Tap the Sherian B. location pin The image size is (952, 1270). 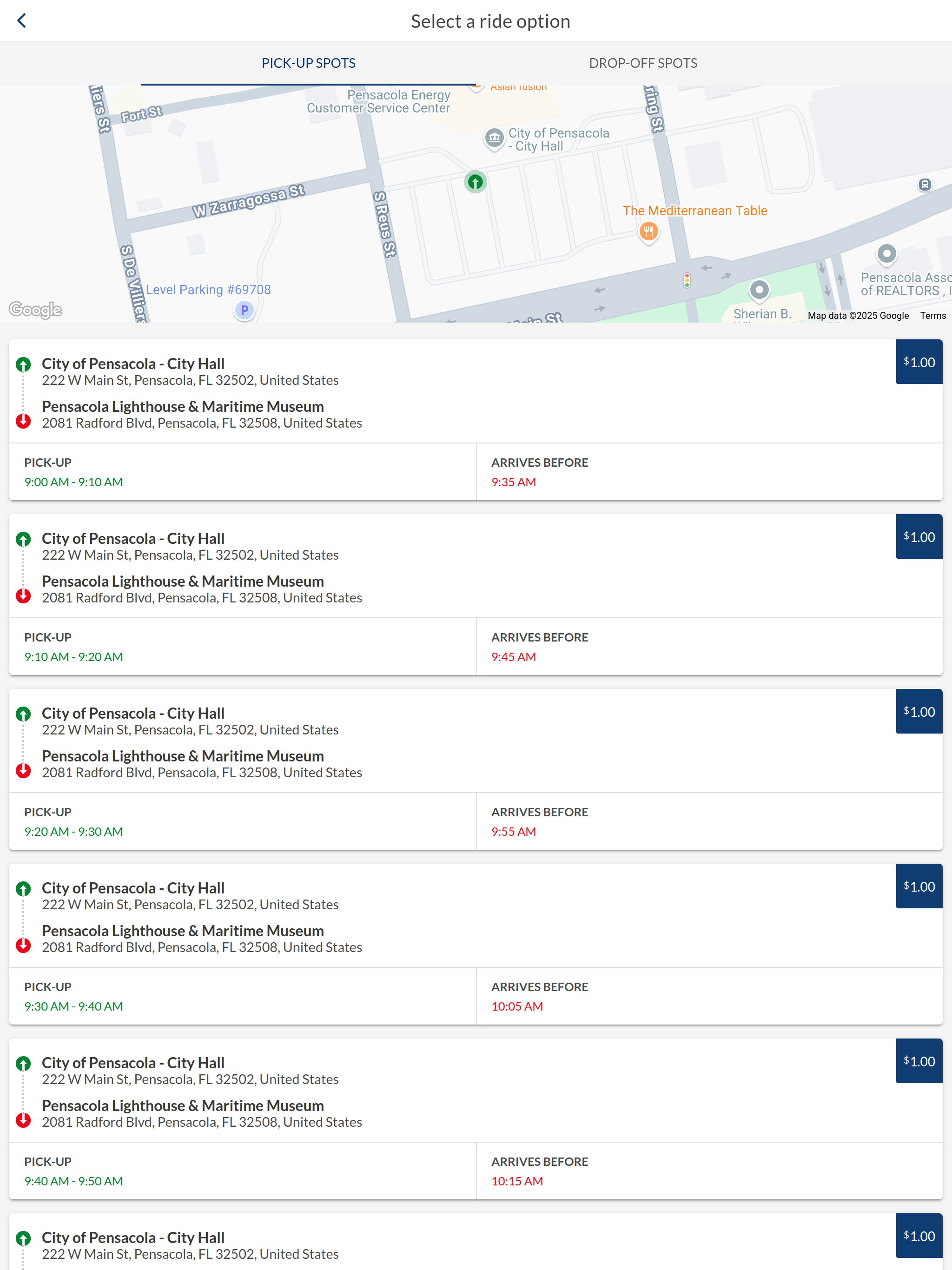[759, 290]
